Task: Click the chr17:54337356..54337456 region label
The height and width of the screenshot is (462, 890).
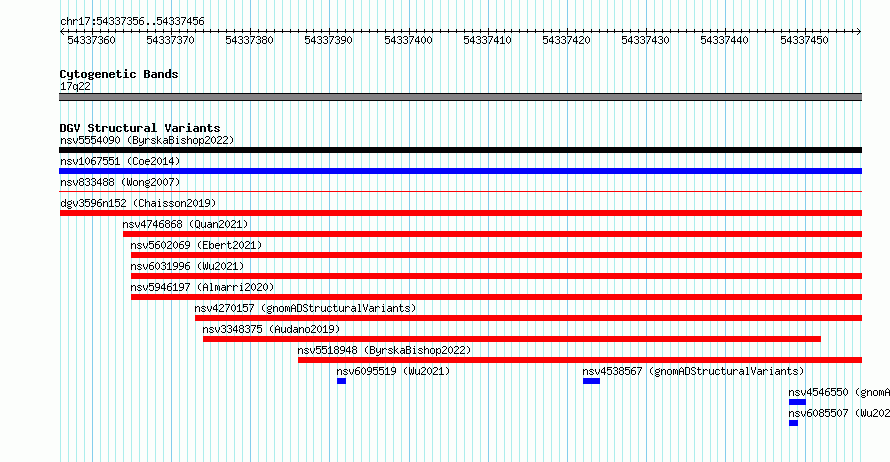Action: (132, 21)
